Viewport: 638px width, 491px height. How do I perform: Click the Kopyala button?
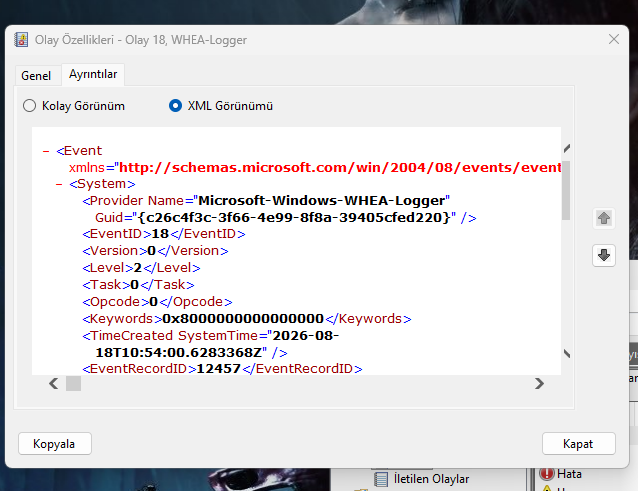click(x=55, y=443)
